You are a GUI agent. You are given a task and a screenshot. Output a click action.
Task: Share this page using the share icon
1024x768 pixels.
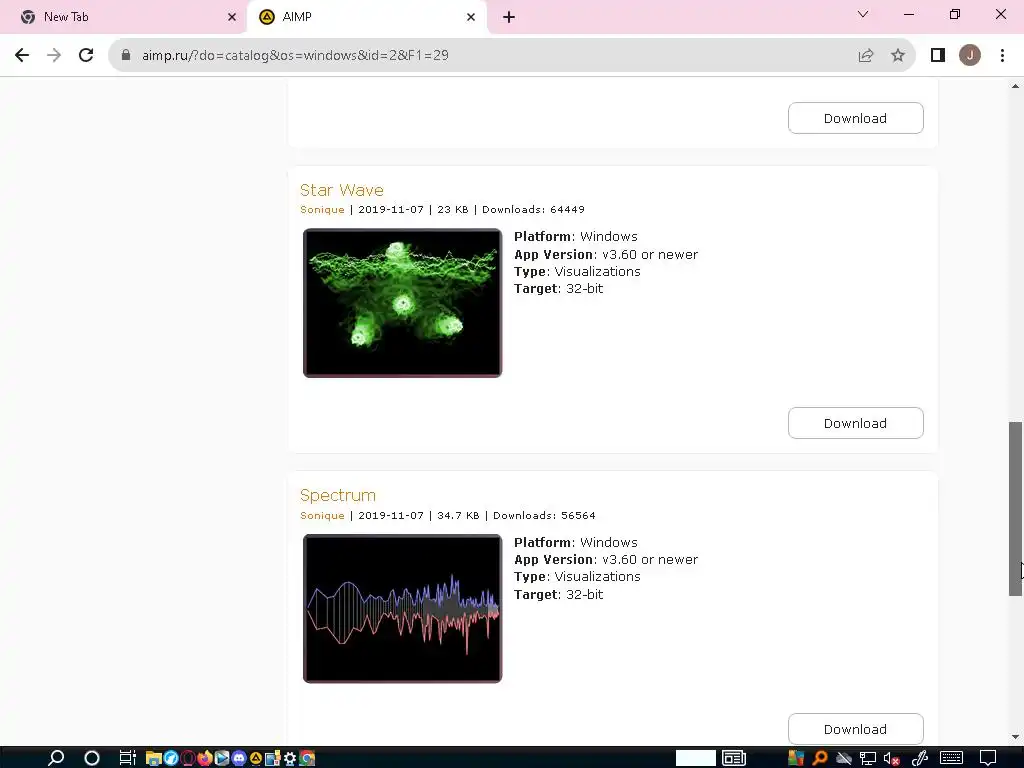tap(866, 55)
